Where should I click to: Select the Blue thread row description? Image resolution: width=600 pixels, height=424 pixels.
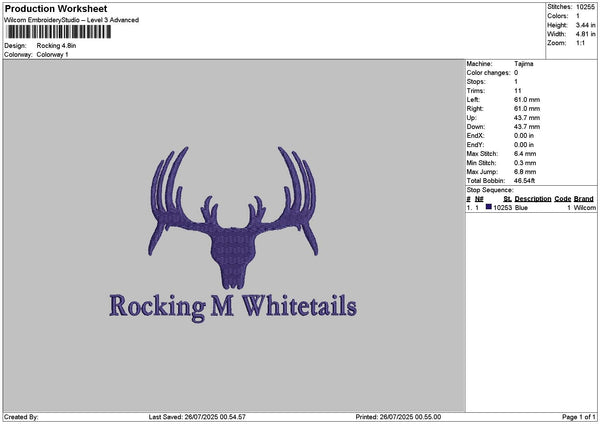(x=521, y=207)
